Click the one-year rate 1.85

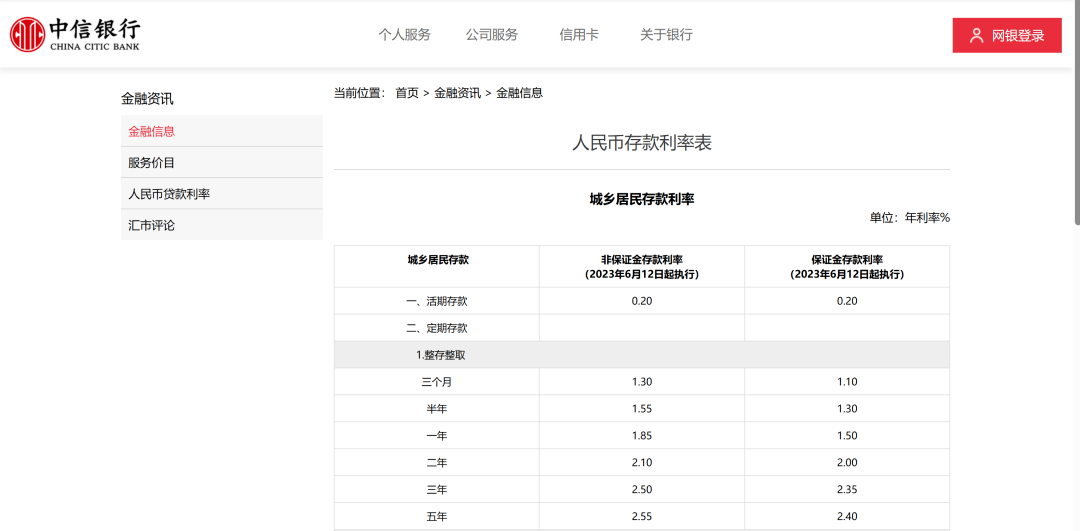[642, 435]
